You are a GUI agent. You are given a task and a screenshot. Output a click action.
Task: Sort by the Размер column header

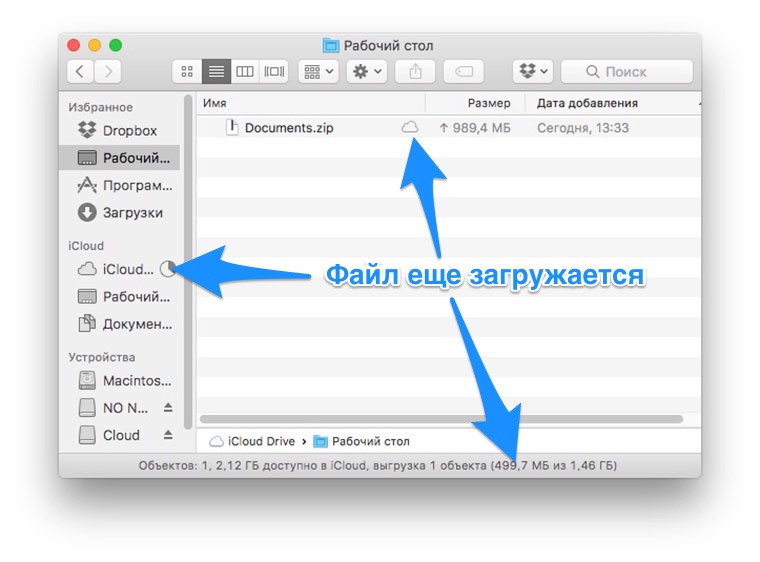[475, 103]
